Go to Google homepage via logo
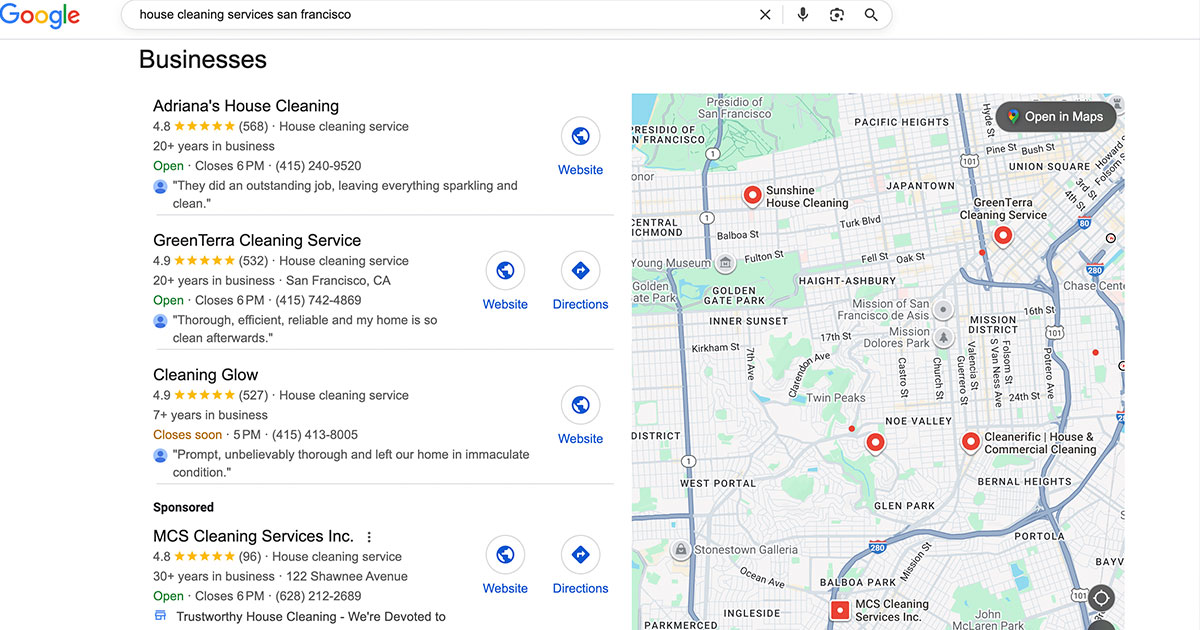The height and width of the screenshot is (630, 1200). (x=40, y=16)
